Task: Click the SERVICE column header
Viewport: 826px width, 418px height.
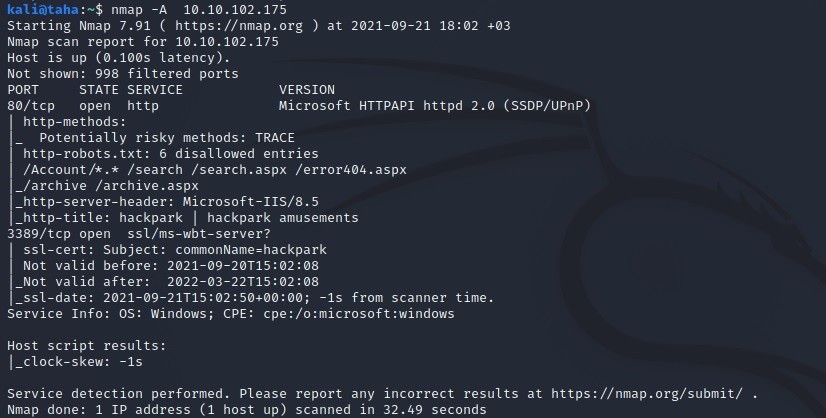Action: (x=155, y=89)
